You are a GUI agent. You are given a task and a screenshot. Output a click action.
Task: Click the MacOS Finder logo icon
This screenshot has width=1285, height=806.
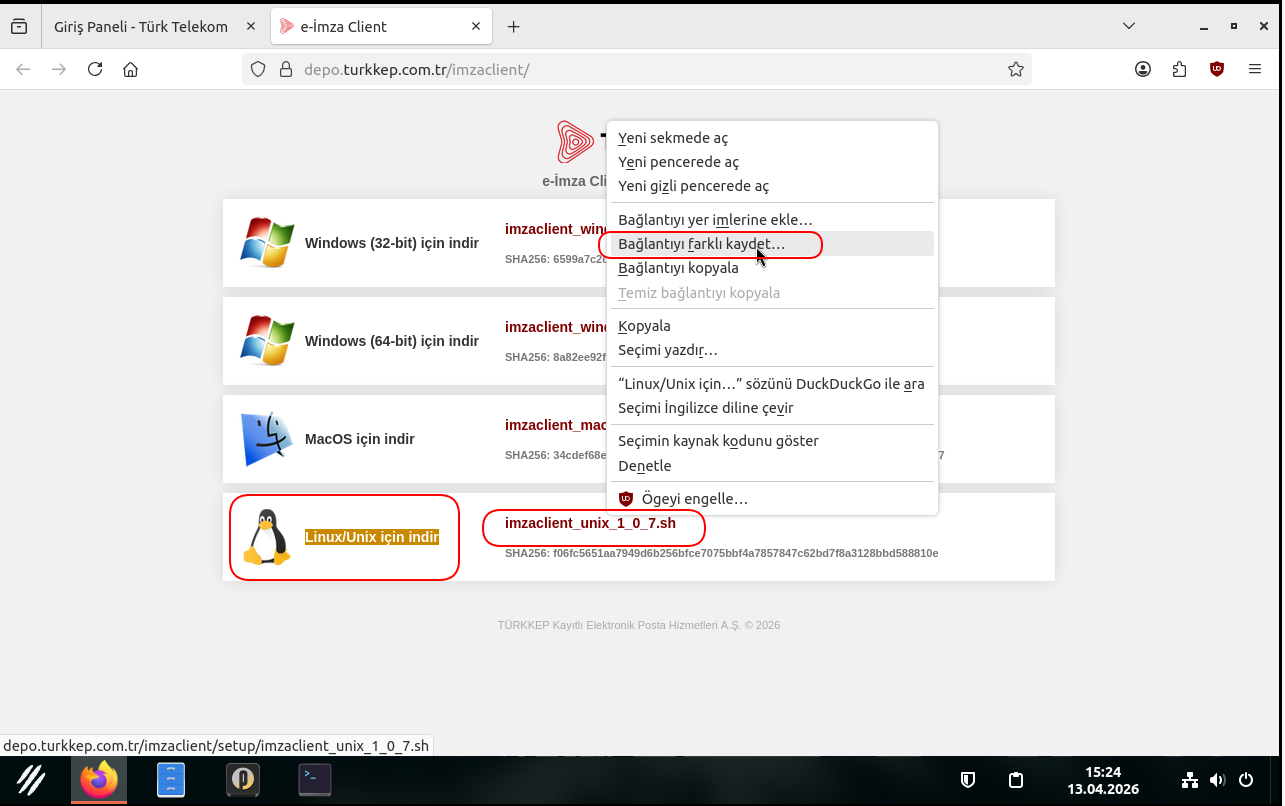pos(267,439)
